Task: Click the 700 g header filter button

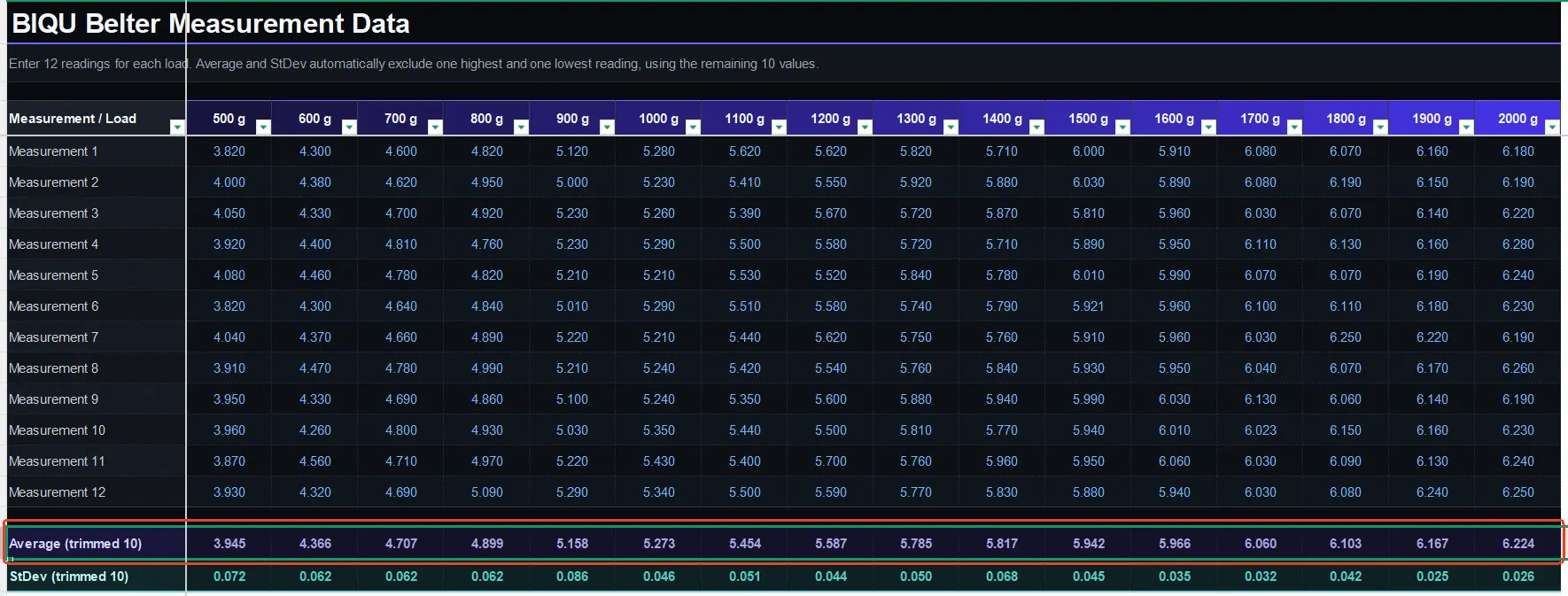Action: (x=435, y=128)
